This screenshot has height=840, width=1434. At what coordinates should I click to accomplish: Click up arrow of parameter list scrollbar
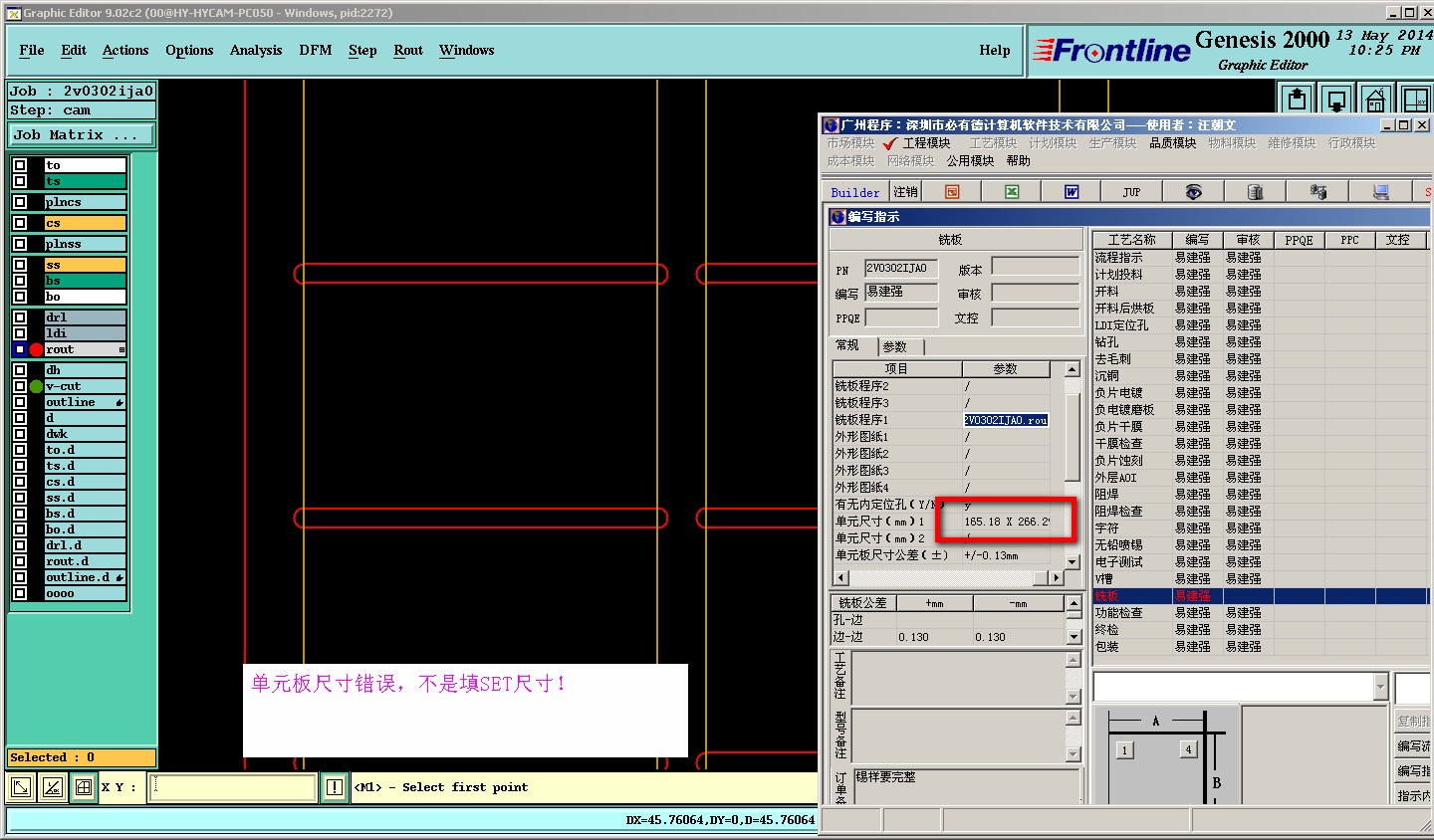[1073, 369]
